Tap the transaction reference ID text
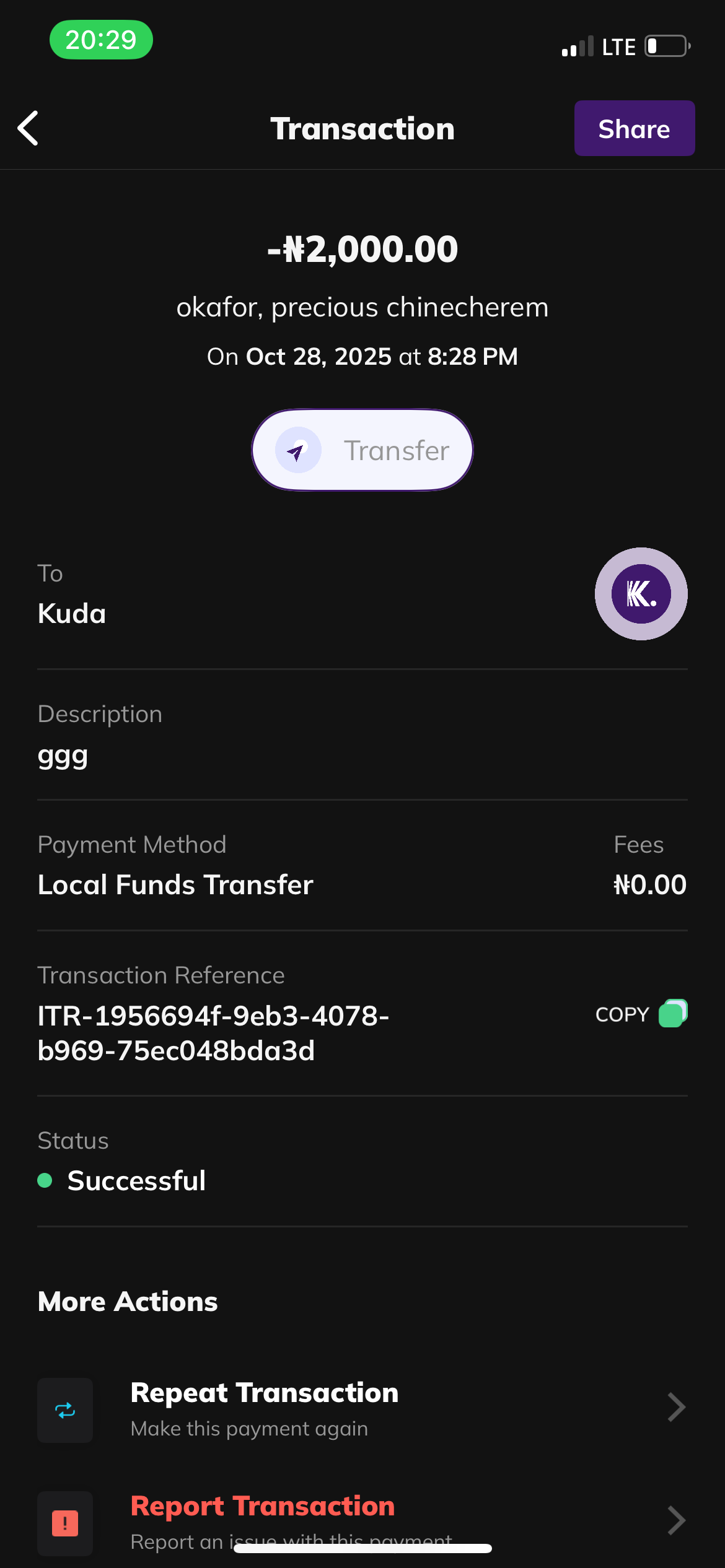Viewport: 725px width, 1568px height. (x=213, y=1033)
